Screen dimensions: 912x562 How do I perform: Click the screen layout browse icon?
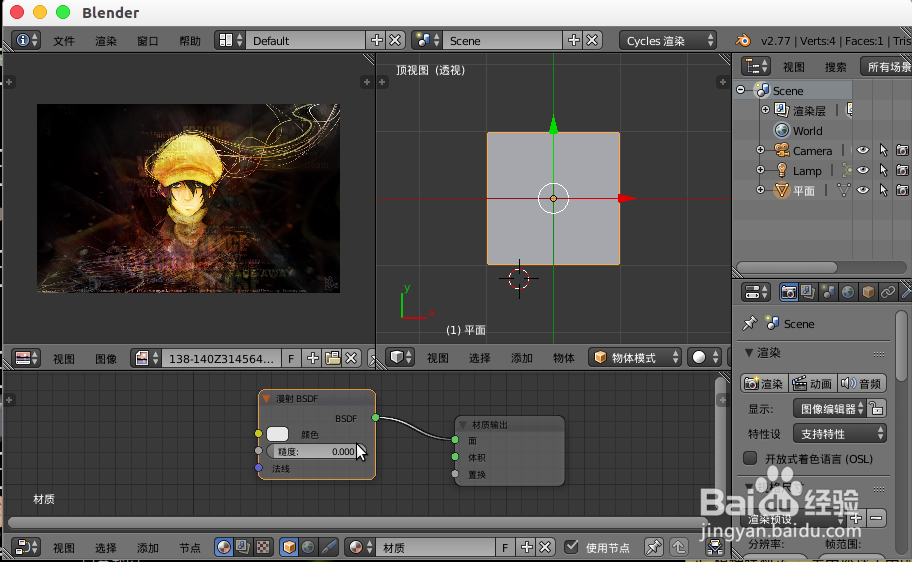(230, 40)
